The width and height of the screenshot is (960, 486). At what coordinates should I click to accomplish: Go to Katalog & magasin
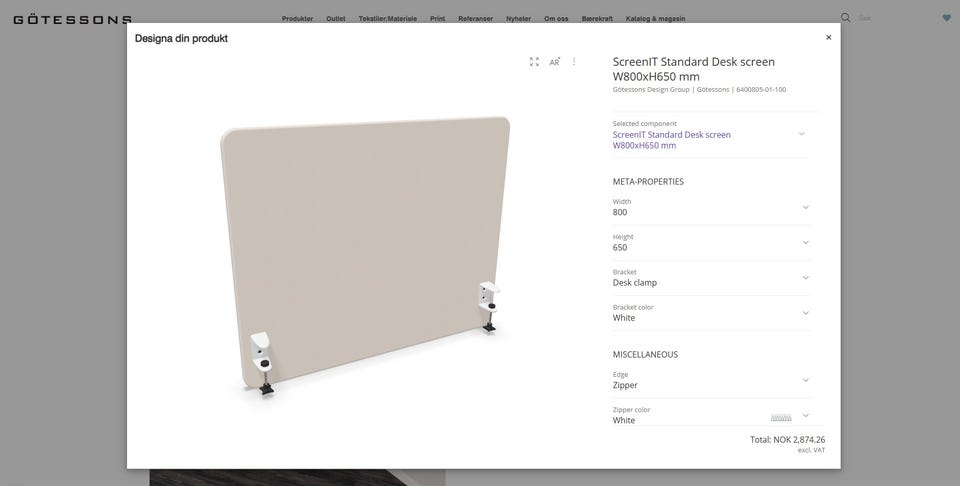(655, 19)
